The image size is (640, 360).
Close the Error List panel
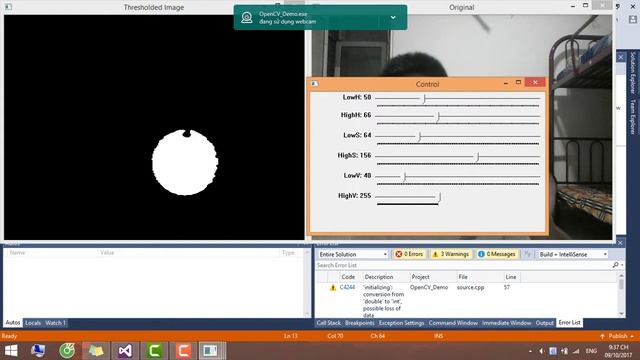click(x=620, y=243)
